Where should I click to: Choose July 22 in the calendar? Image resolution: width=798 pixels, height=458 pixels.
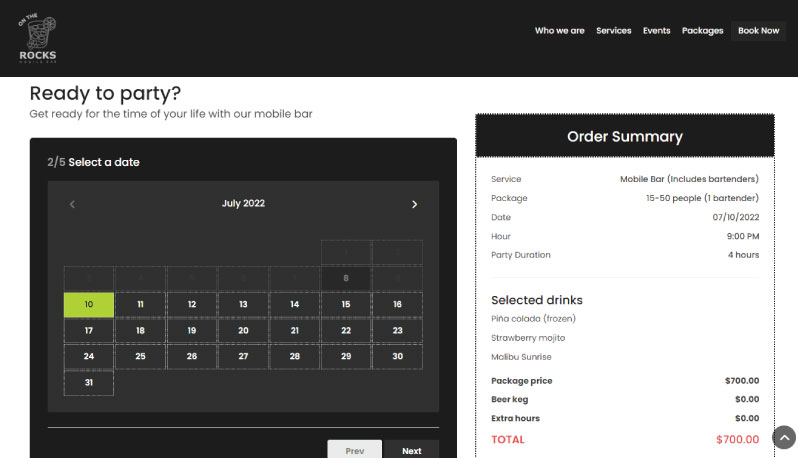[346, 331]
